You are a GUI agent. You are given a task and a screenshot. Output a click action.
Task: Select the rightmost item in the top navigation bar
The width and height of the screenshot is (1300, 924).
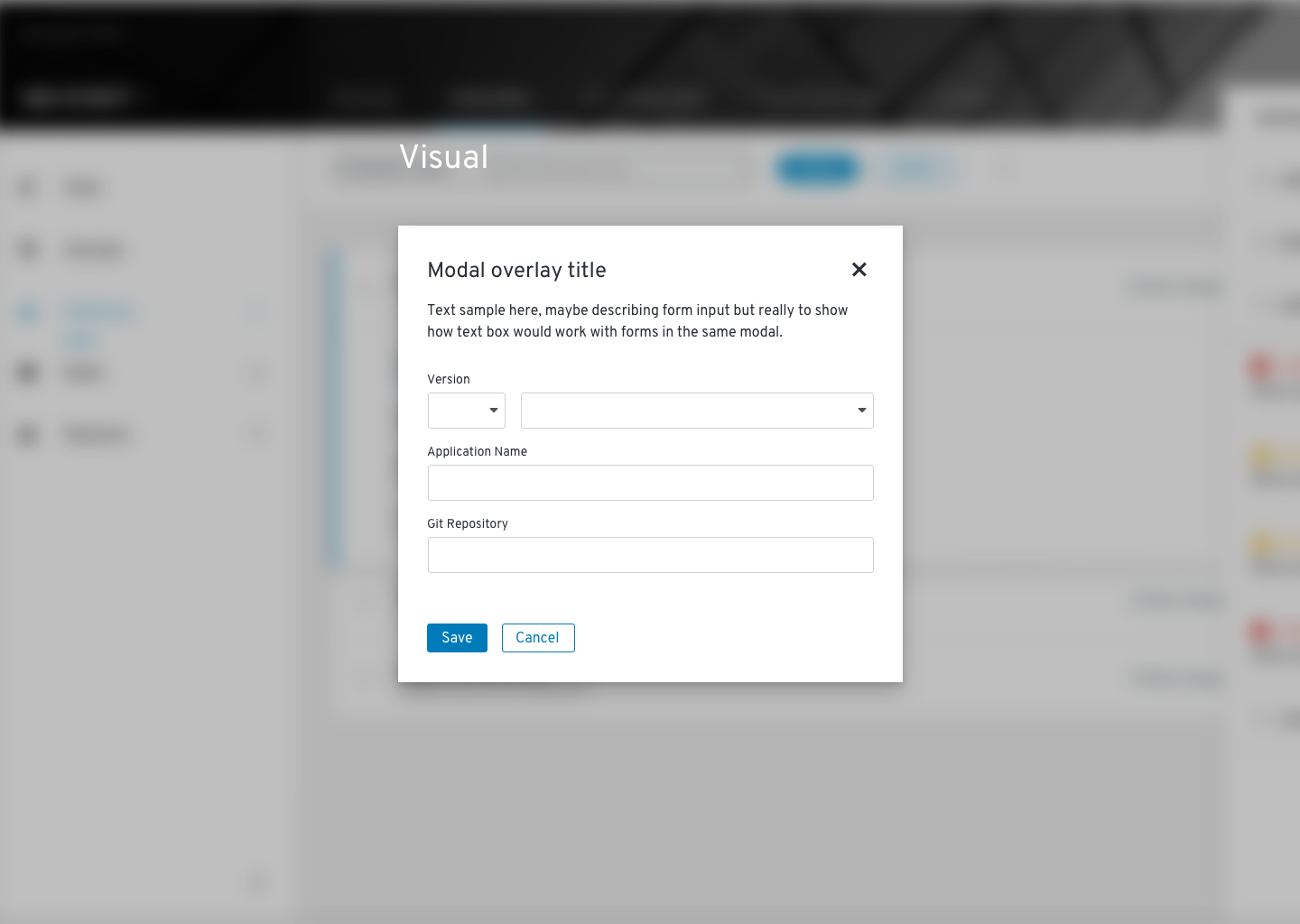click(961, 97)
